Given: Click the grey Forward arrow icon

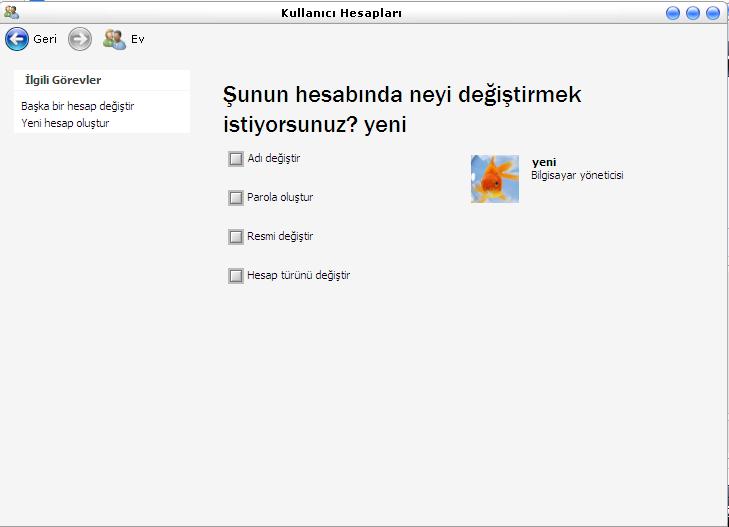Looking at the screenshot, I should click(x=80, y=39).
